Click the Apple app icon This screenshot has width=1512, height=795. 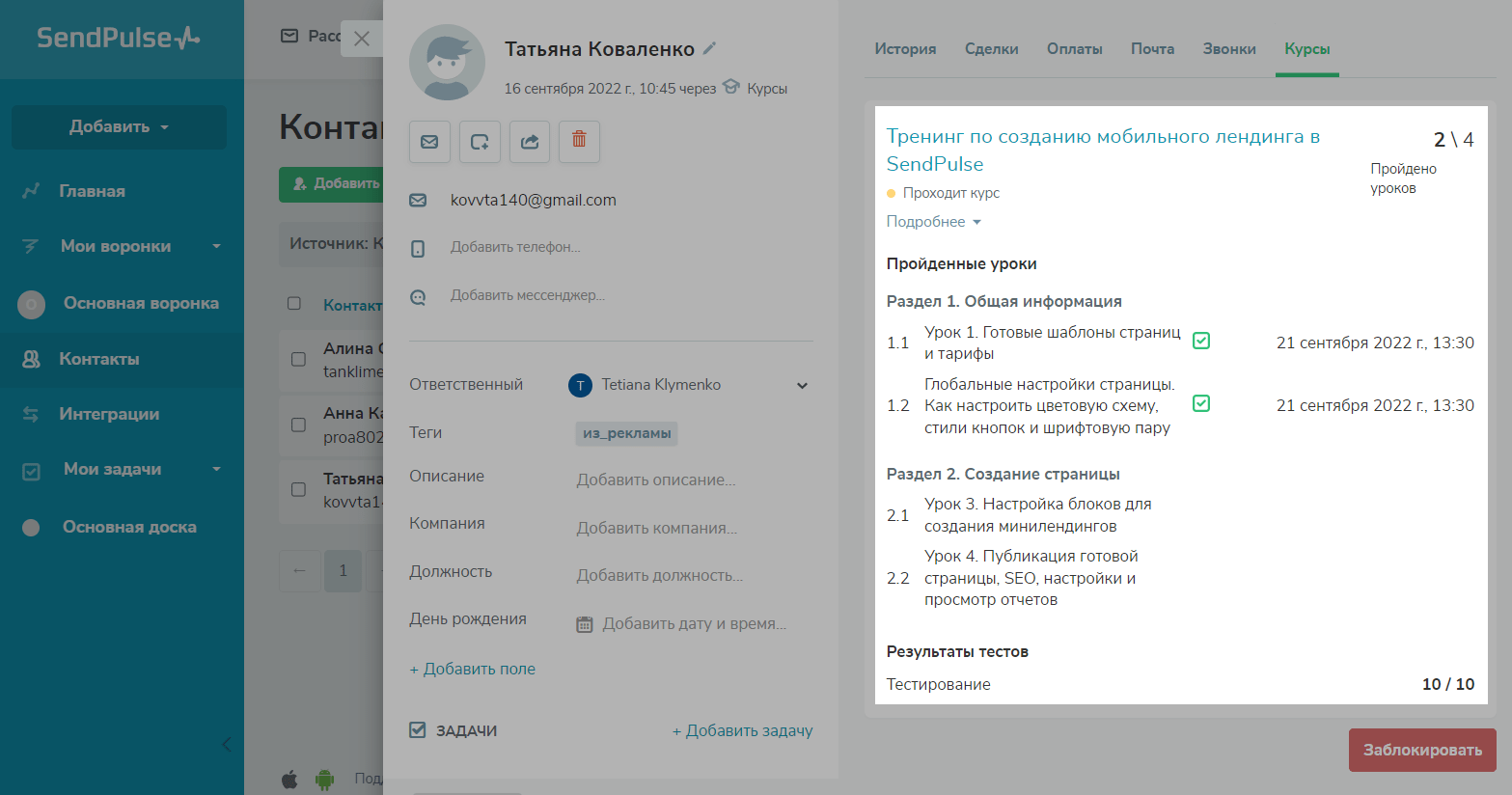pos(289,779)
